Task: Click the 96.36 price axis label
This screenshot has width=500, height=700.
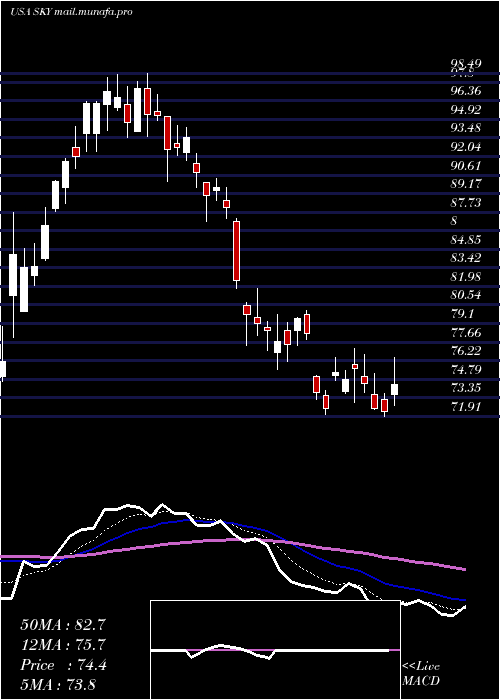Action: tap(466, 91)
